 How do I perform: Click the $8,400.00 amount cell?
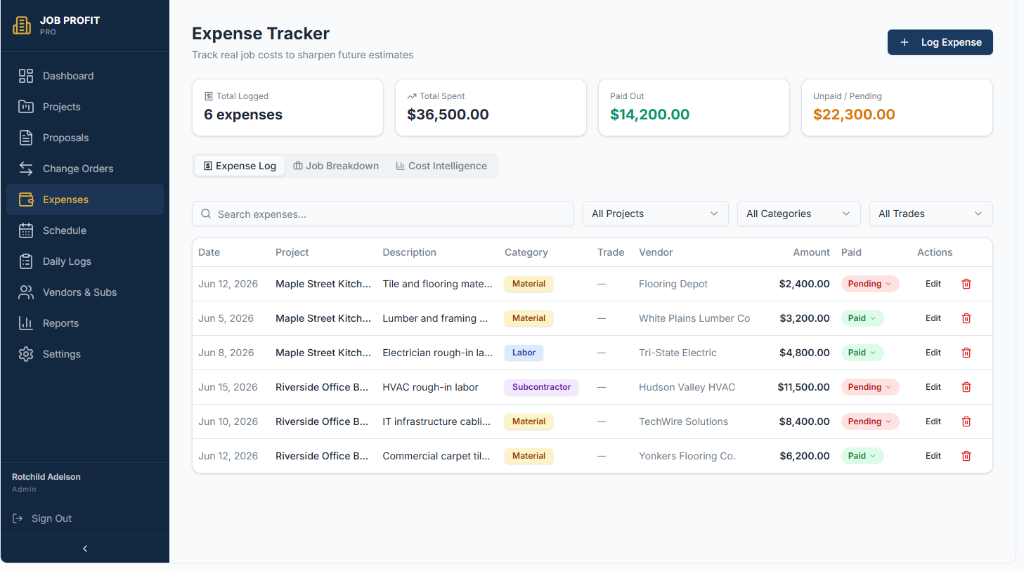pos(804,421)
